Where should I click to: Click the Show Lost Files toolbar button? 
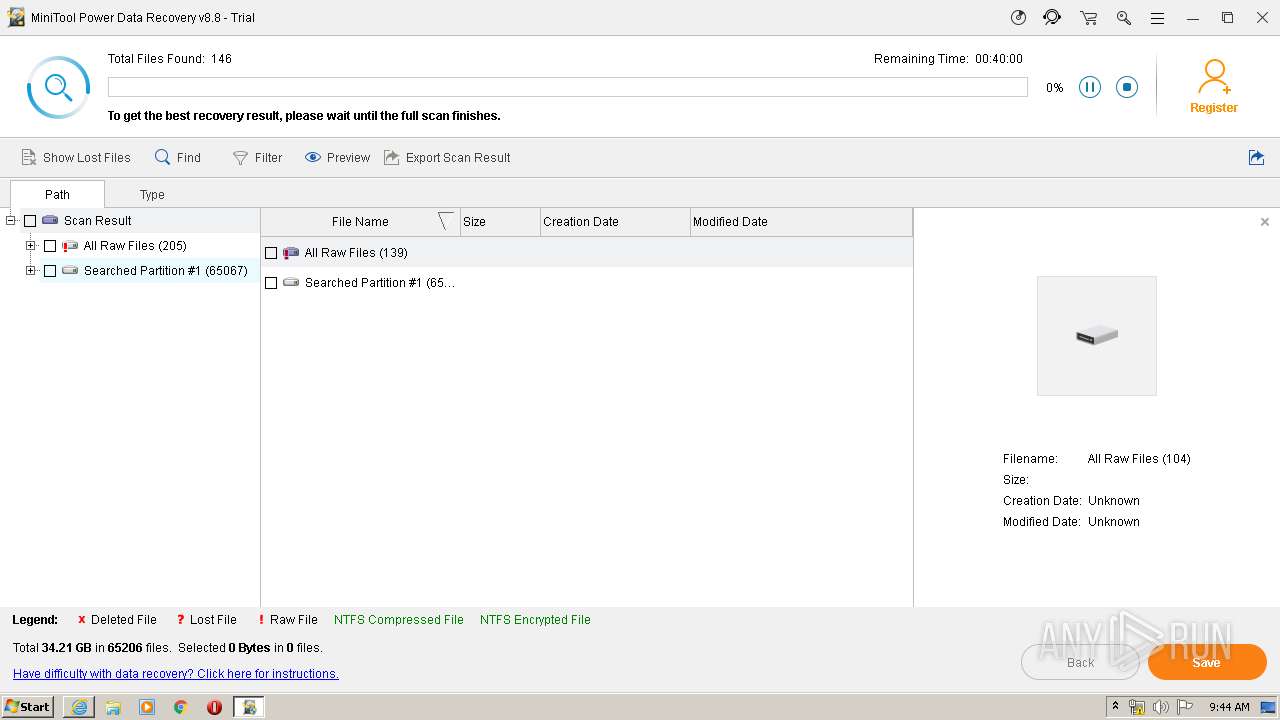tap(76, 157)
